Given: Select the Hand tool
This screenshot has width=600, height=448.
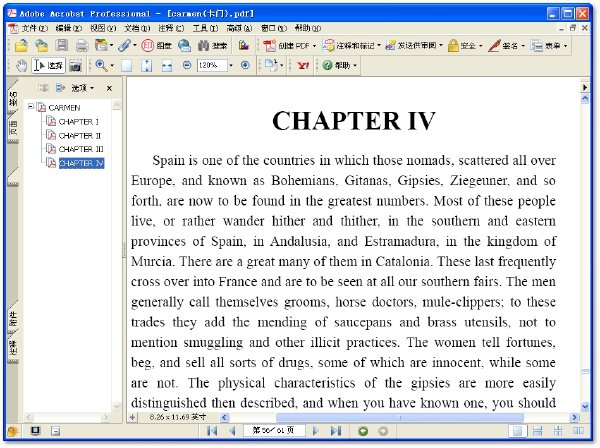Looking at the screenshot, I should [x=21, y=65].
